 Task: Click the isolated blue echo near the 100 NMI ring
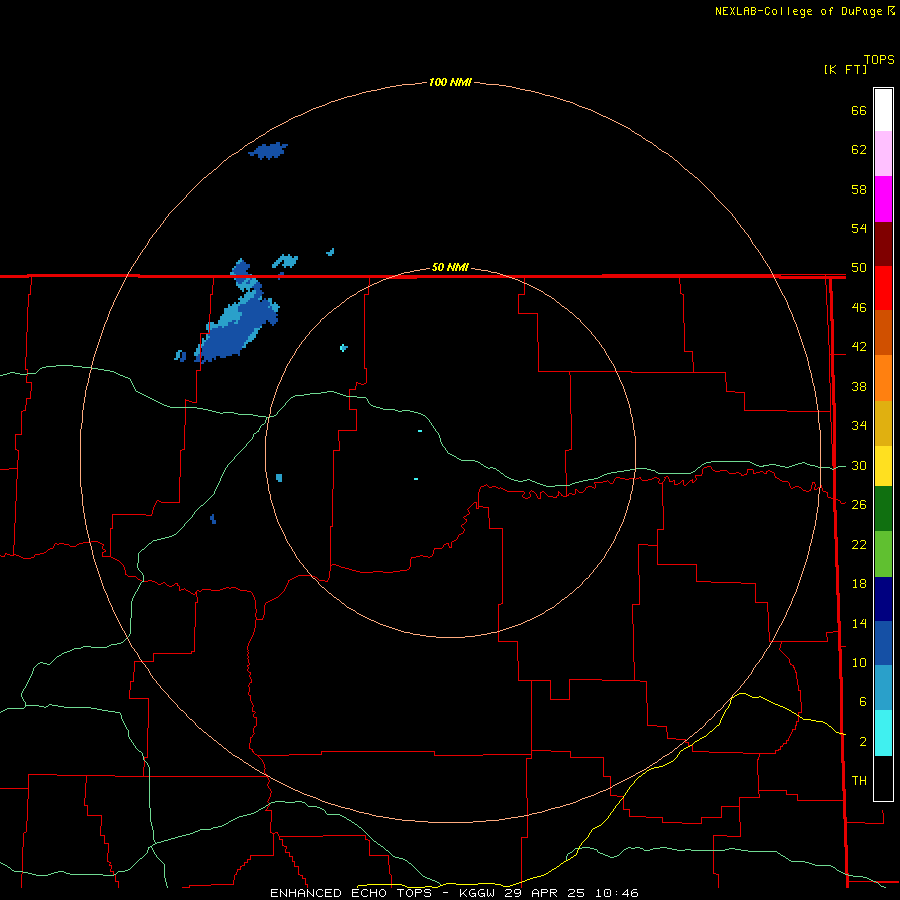click(268, 151)
